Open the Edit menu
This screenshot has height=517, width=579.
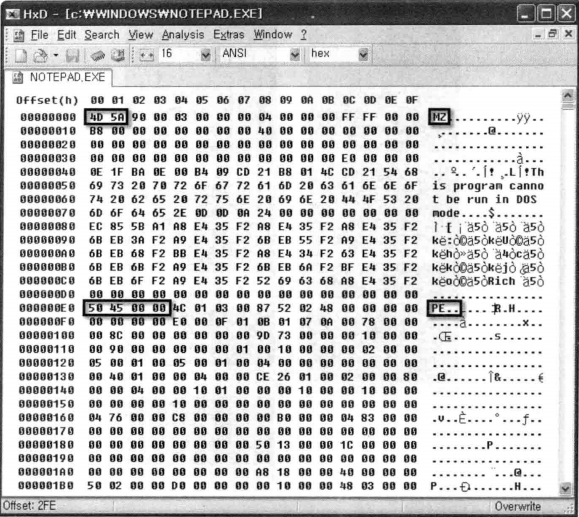[x=66, y=35]
